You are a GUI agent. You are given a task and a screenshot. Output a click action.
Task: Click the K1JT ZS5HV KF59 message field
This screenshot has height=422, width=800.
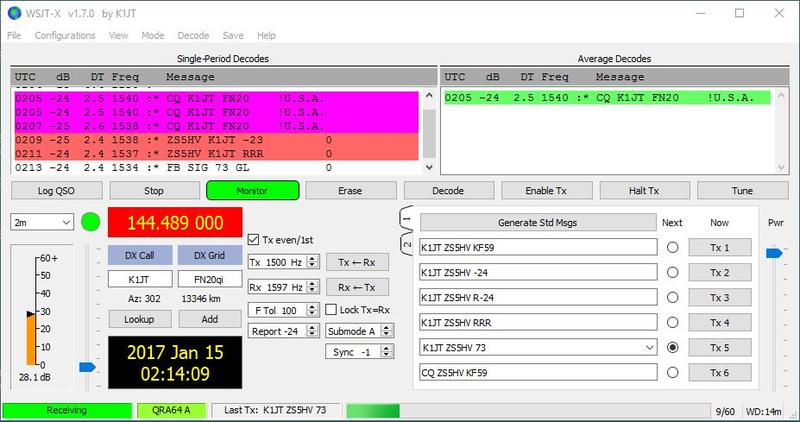538,247
